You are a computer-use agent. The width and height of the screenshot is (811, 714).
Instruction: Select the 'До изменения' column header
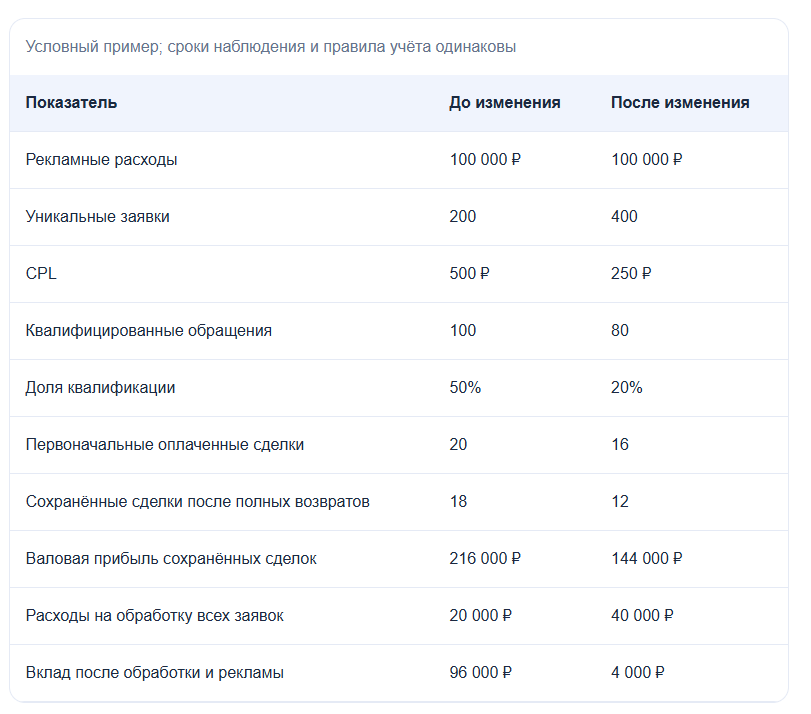[505, 102]
